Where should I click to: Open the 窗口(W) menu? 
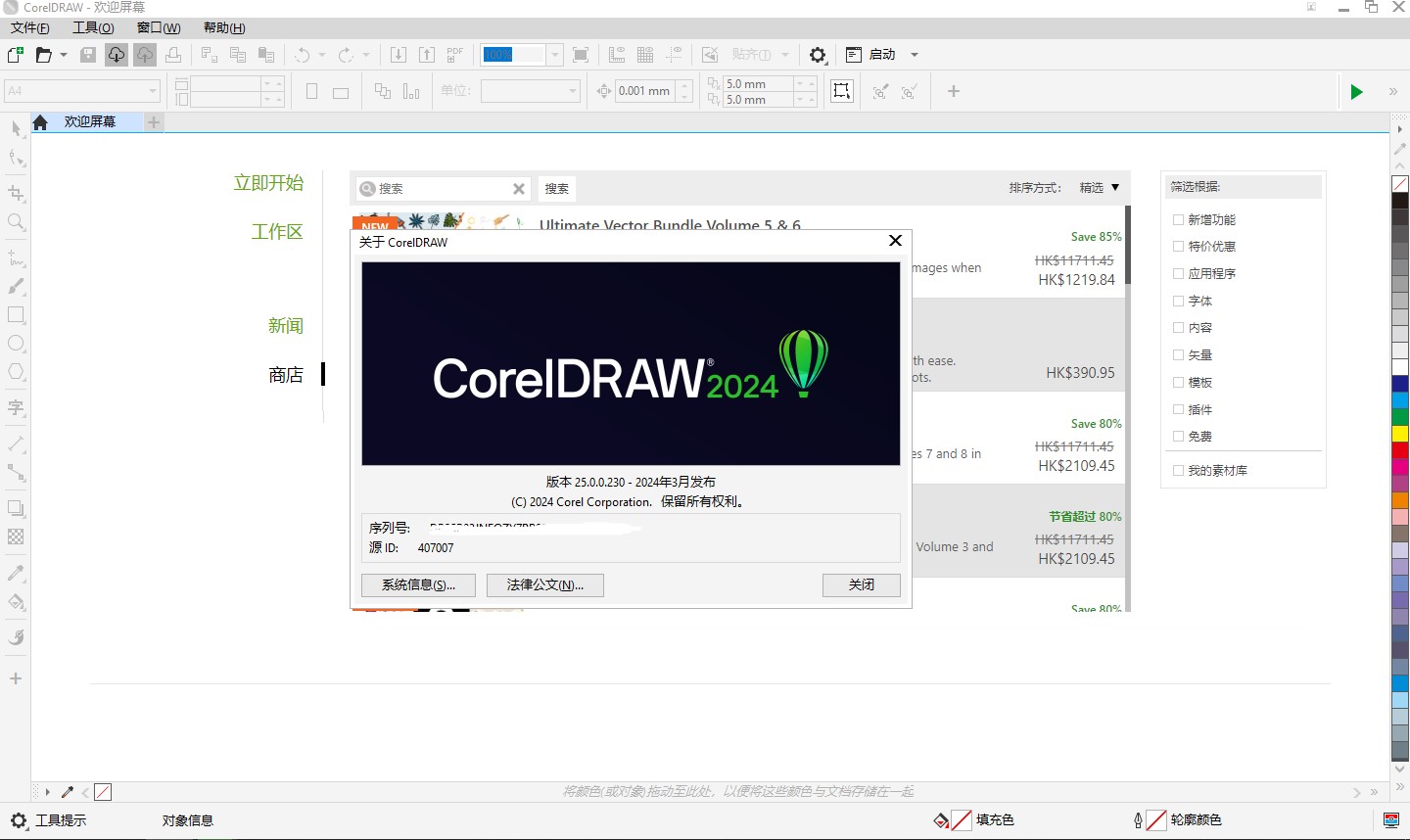[x=159, y=27]
